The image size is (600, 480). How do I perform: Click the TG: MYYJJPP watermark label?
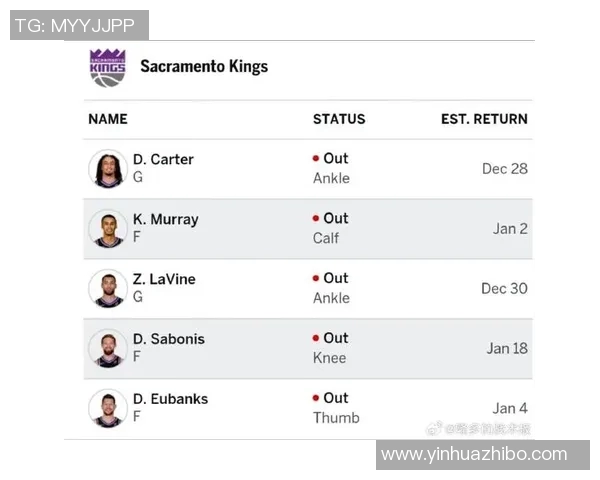point(75,26)
